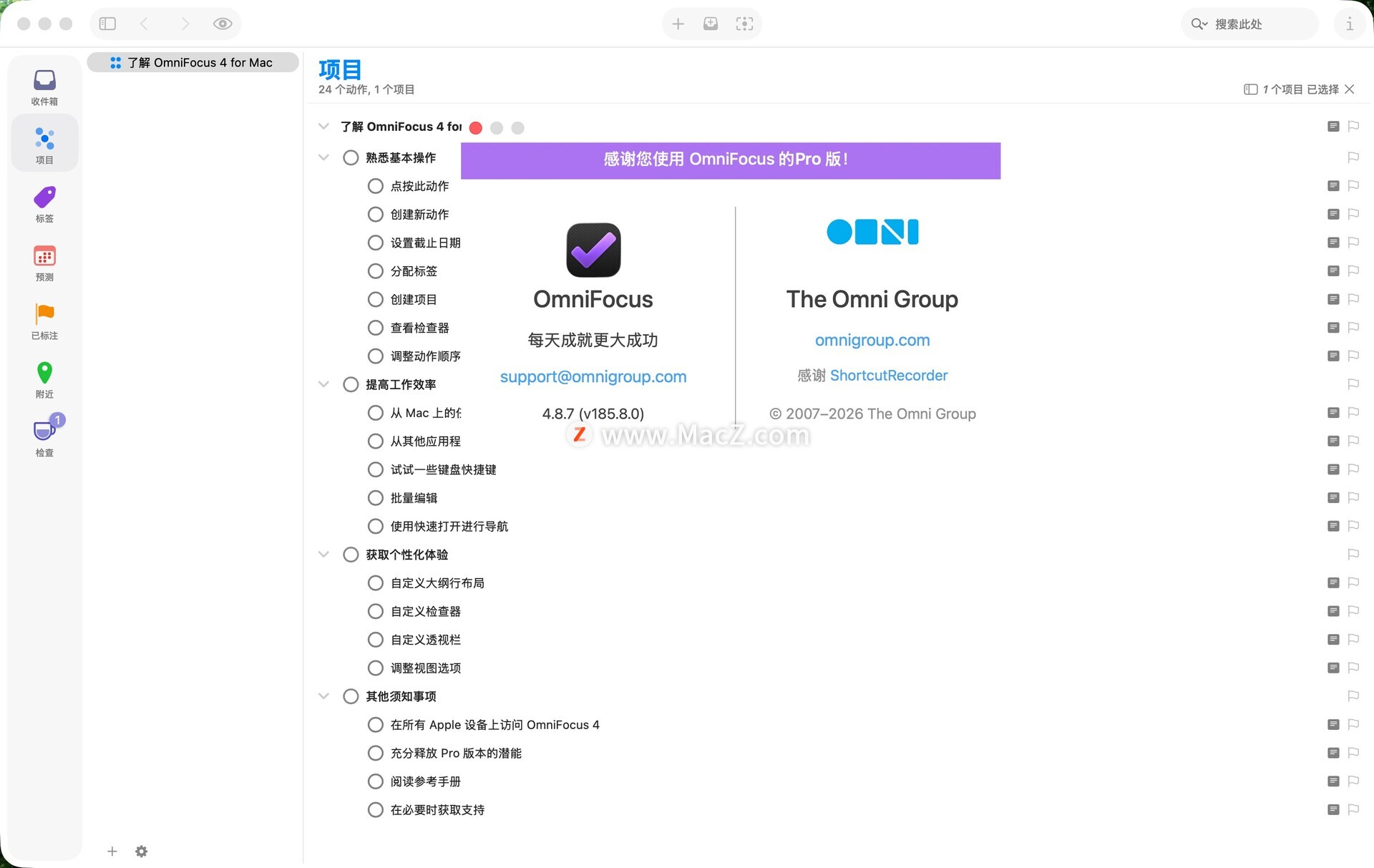Collapse the 熟悉基本操作 group

coord(323,157)
